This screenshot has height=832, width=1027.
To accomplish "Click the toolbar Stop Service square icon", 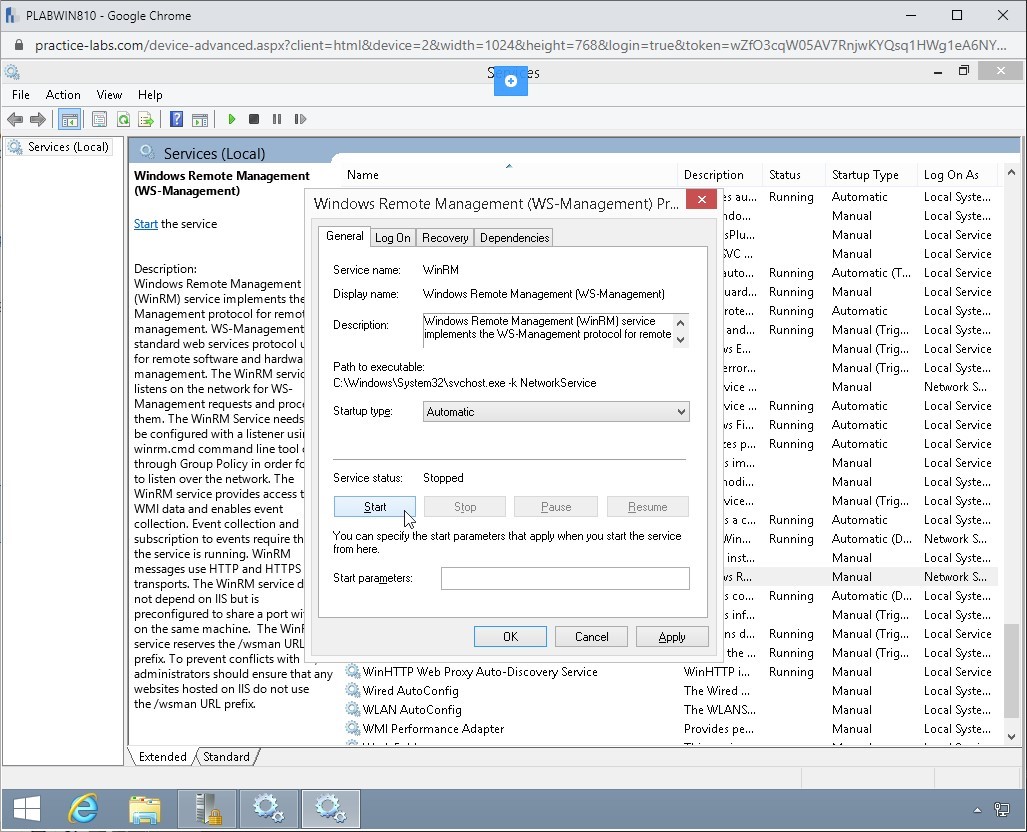I will click(254, 119).
